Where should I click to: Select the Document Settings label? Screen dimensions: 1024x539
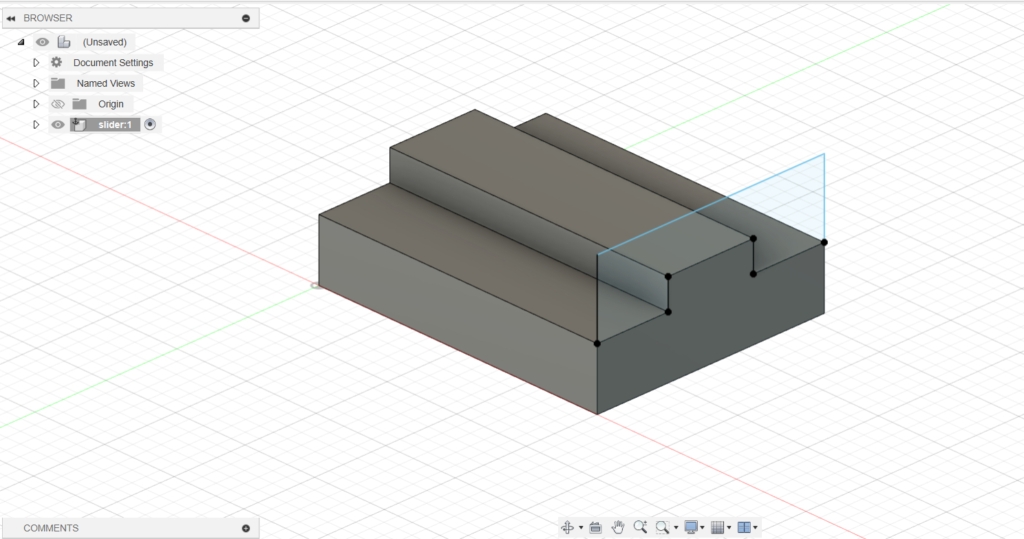click(x=113, y=63)
